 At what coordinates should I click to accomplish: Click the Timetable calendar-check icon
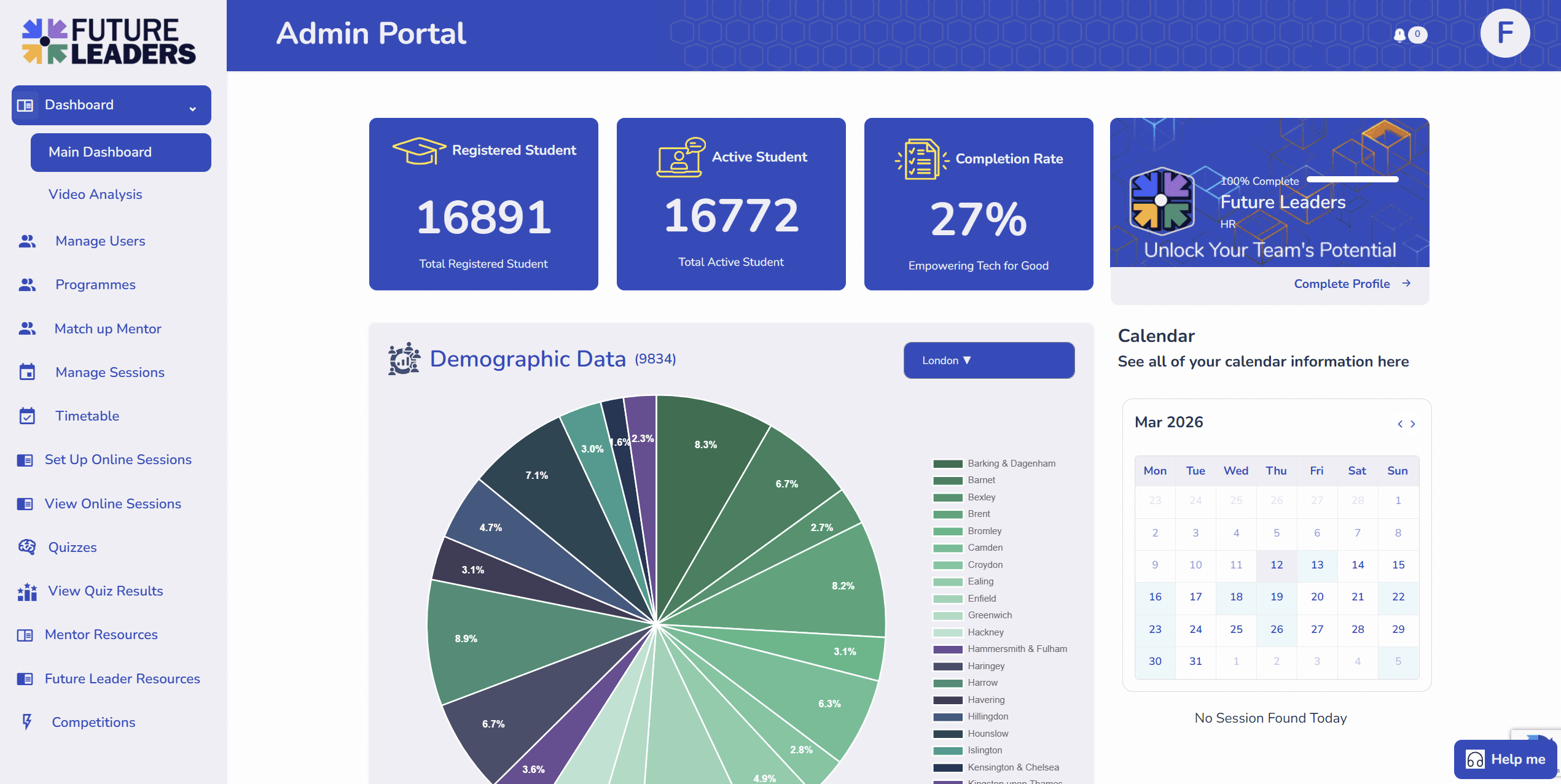(x=27, y=416)
